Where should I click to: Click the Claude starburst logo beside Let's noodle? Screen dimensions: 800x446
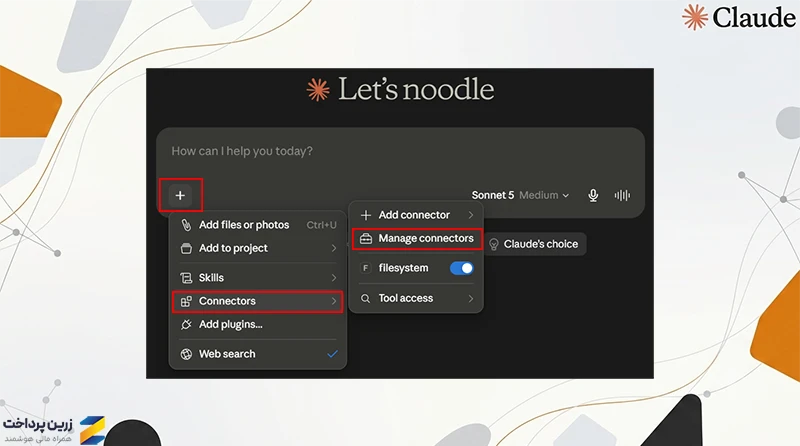[318, 90]
